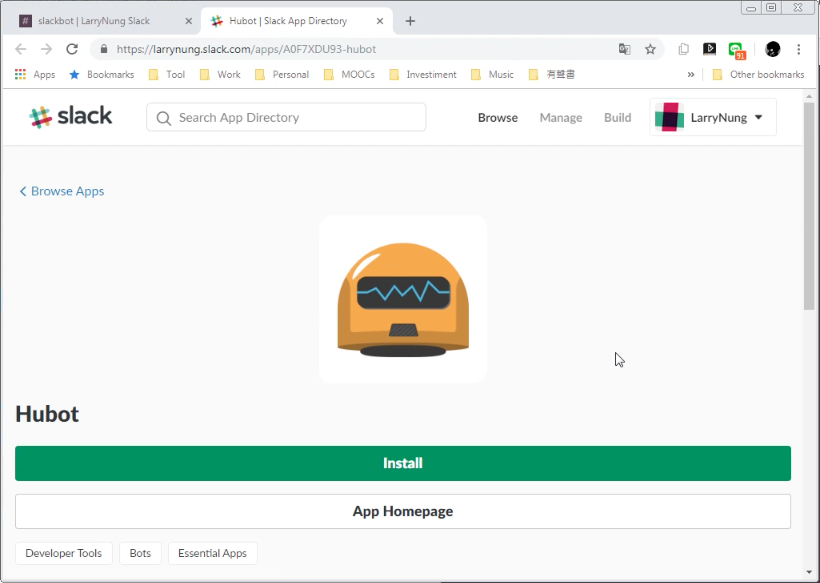Go back with the browser back arrow
This screenshot has width=820, height=583.
pyautogui.click(x=21, y=49)
